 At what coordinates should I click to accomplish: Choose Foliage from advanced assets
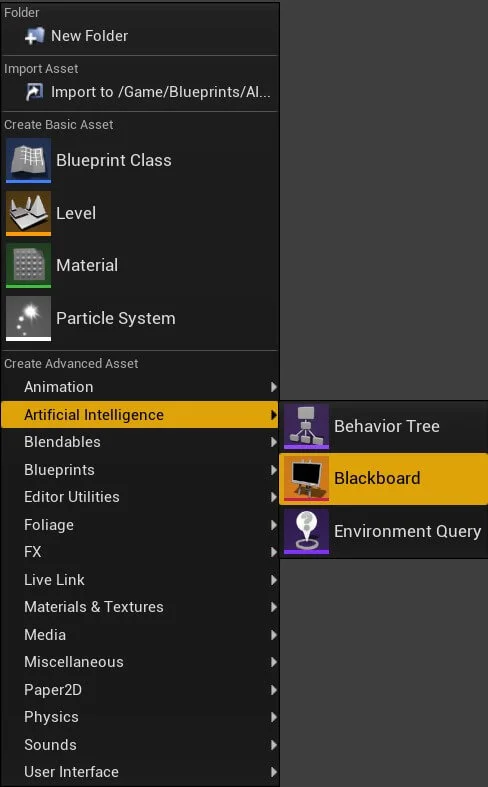click(x=140, y=525)
